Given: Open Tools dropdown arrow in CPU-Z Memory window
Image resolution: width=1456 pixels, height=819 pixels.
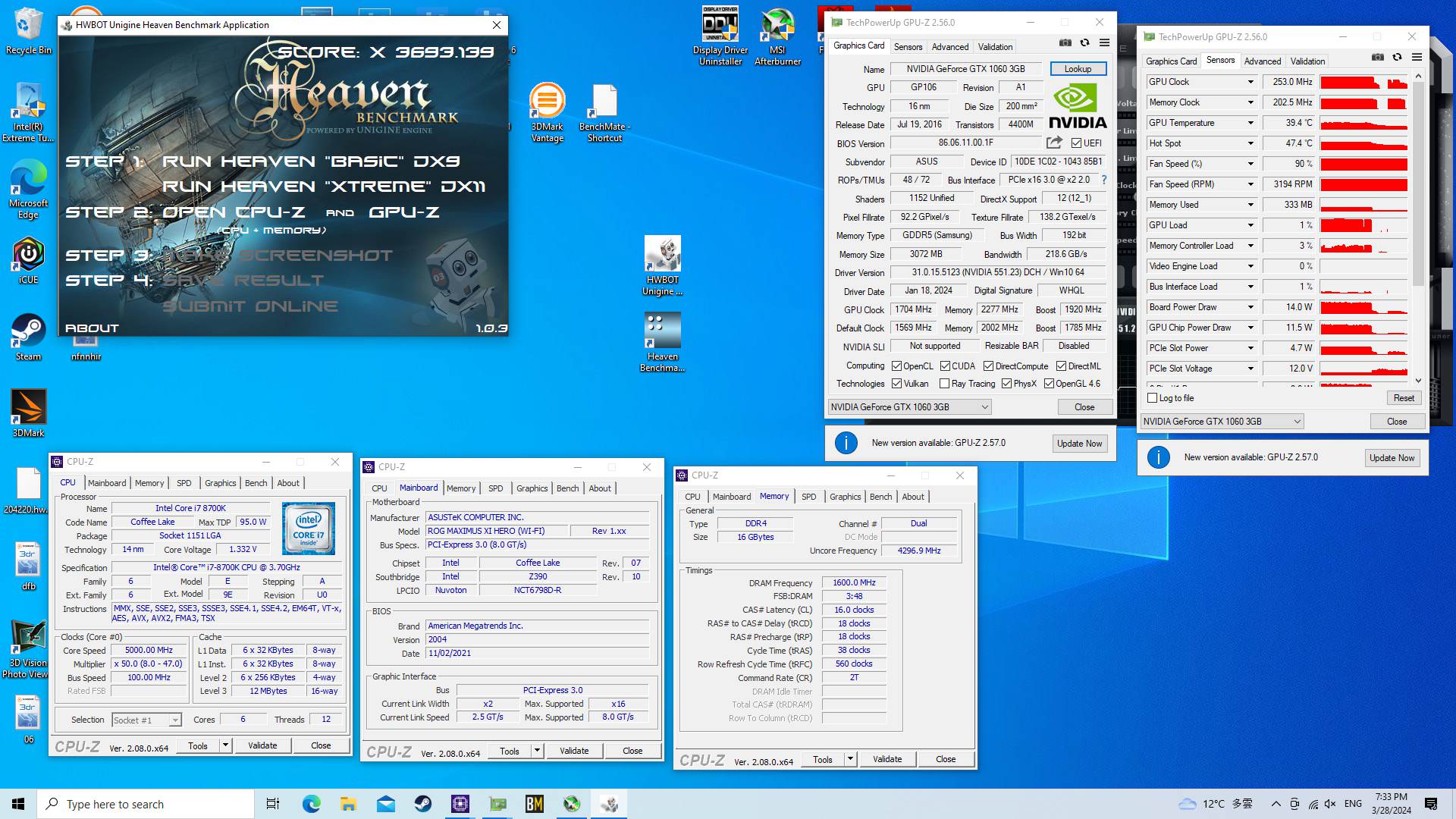Looking at the screenshot, I should point(850,759).
